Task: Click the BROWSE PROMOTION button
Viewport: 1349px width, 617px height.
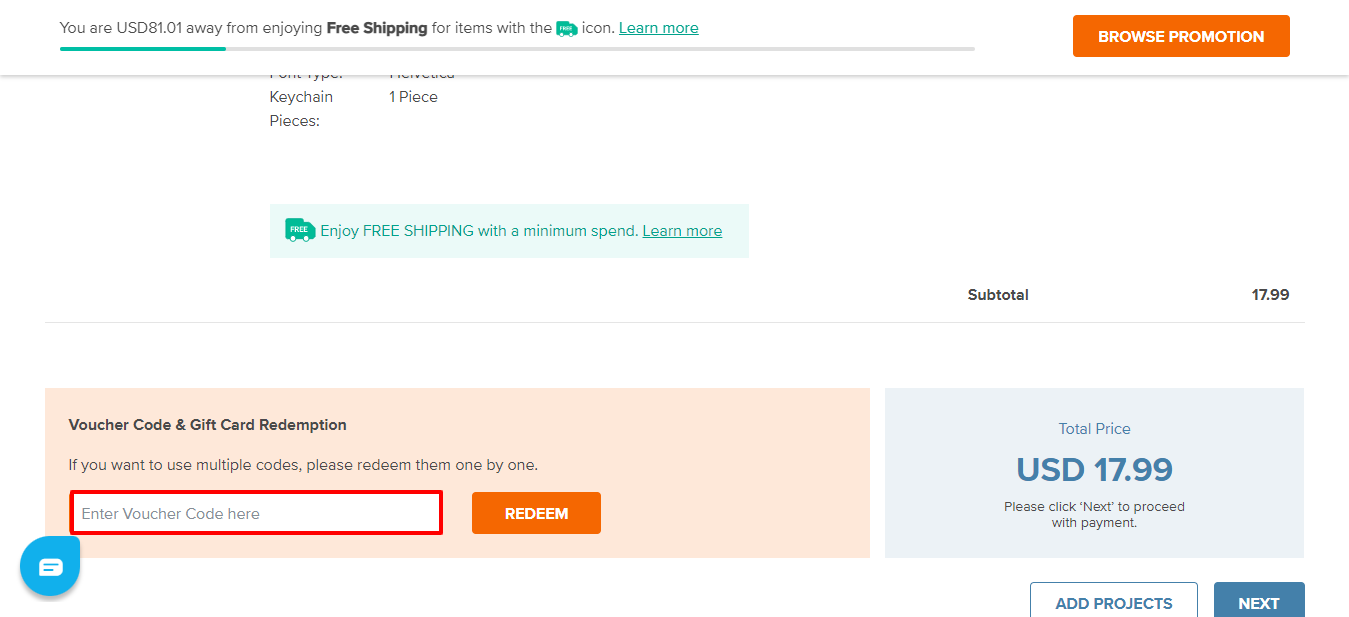Action: 1181,36
